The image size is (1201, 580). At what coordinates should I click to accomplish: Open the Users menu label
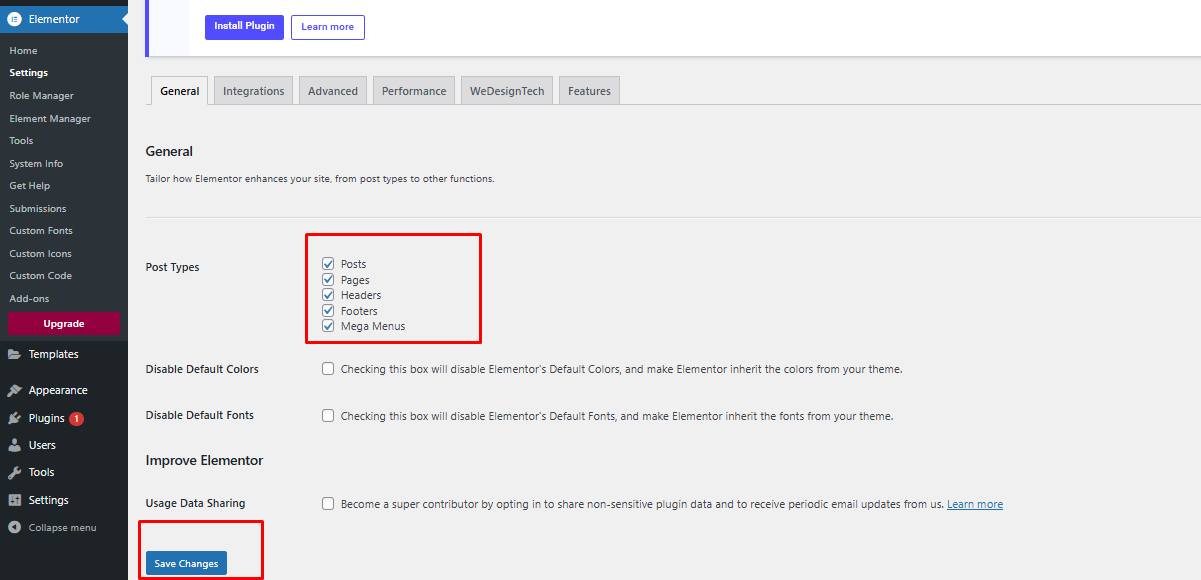(x=42, y=445)
